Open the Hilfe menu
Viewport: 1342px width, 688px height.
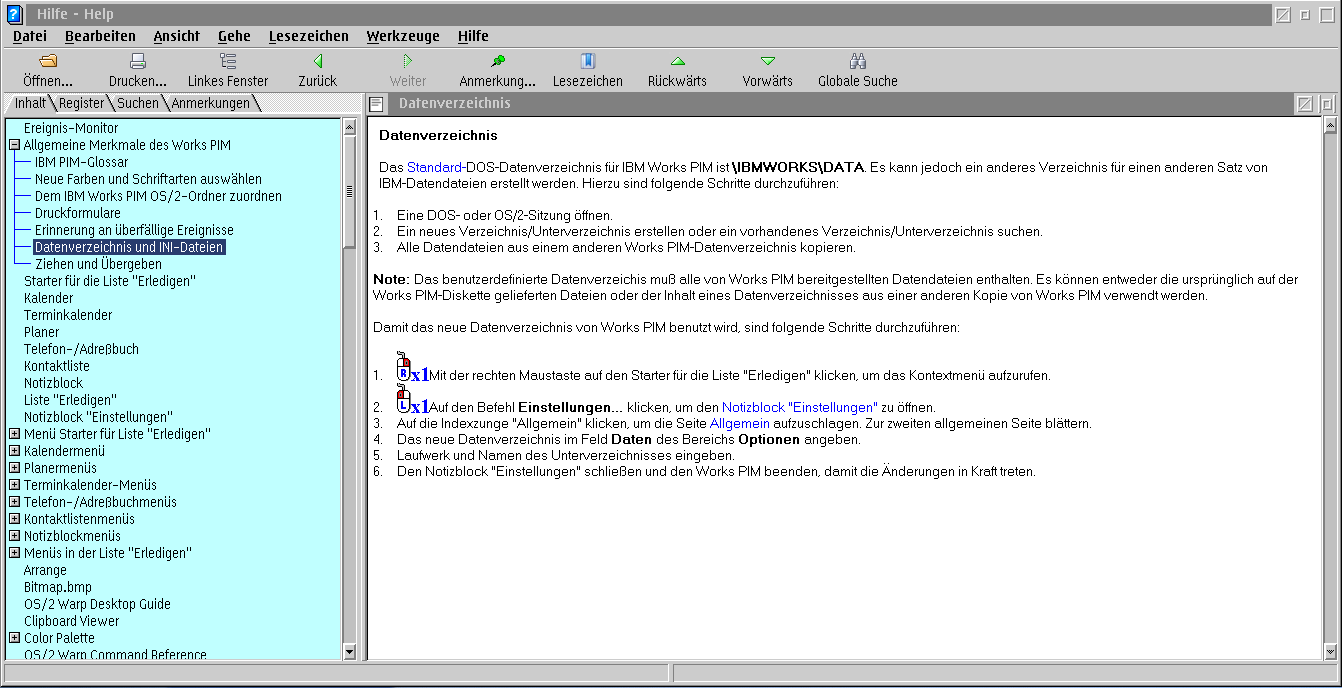473,36
